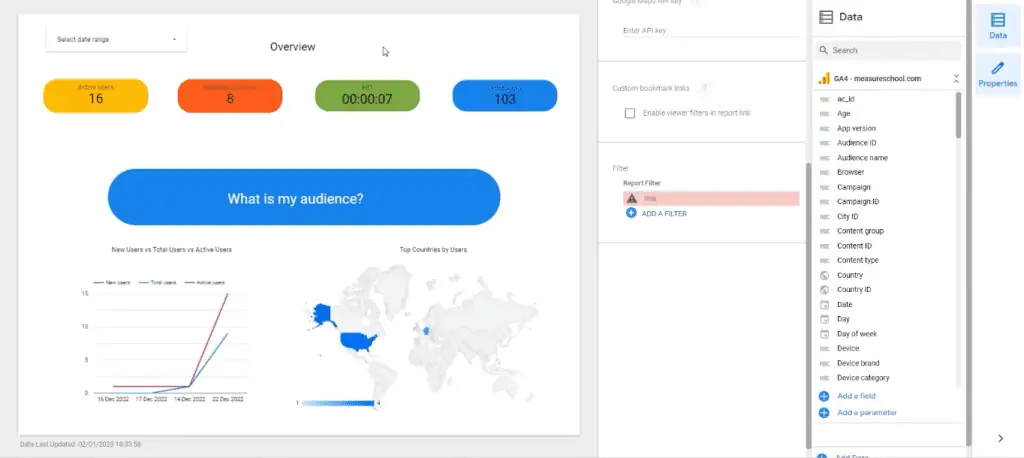Click the plus icon next to Add a field
1024x458 pixels.
coord(824,396)
